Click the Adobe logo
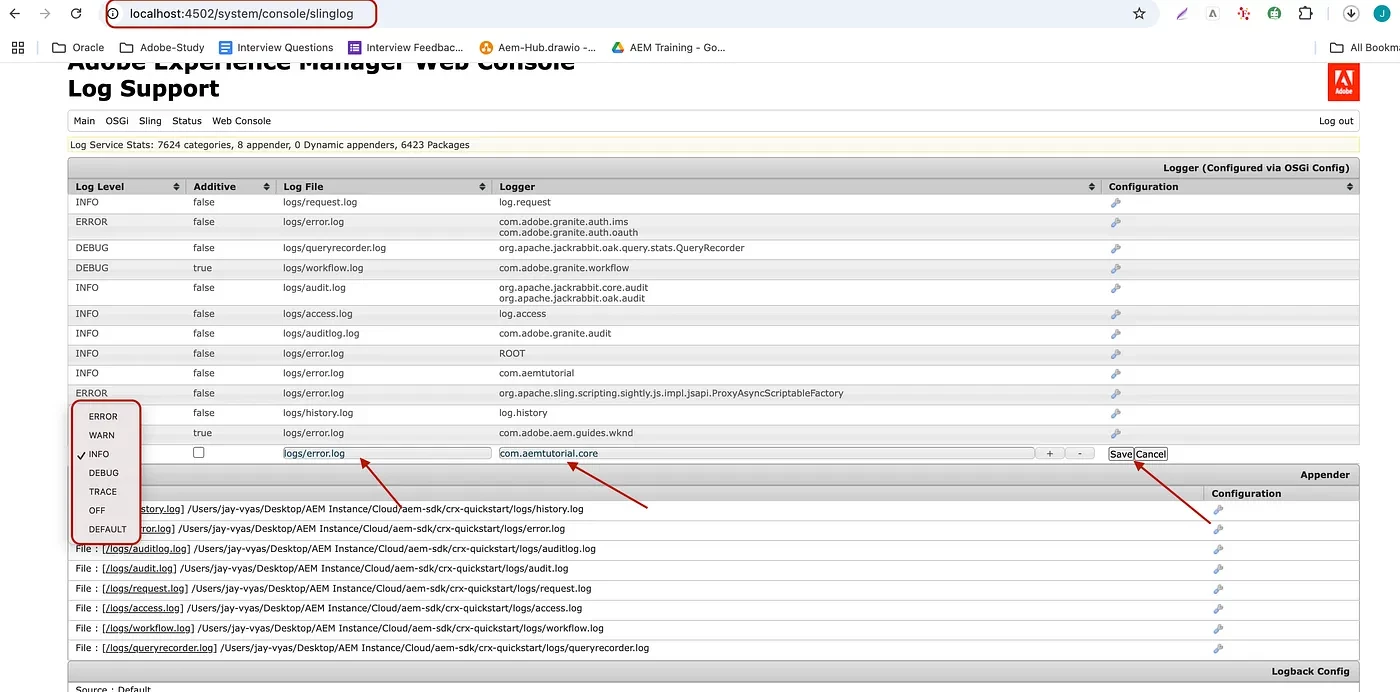1400x692 pixels. click(x=1343, y=83)
